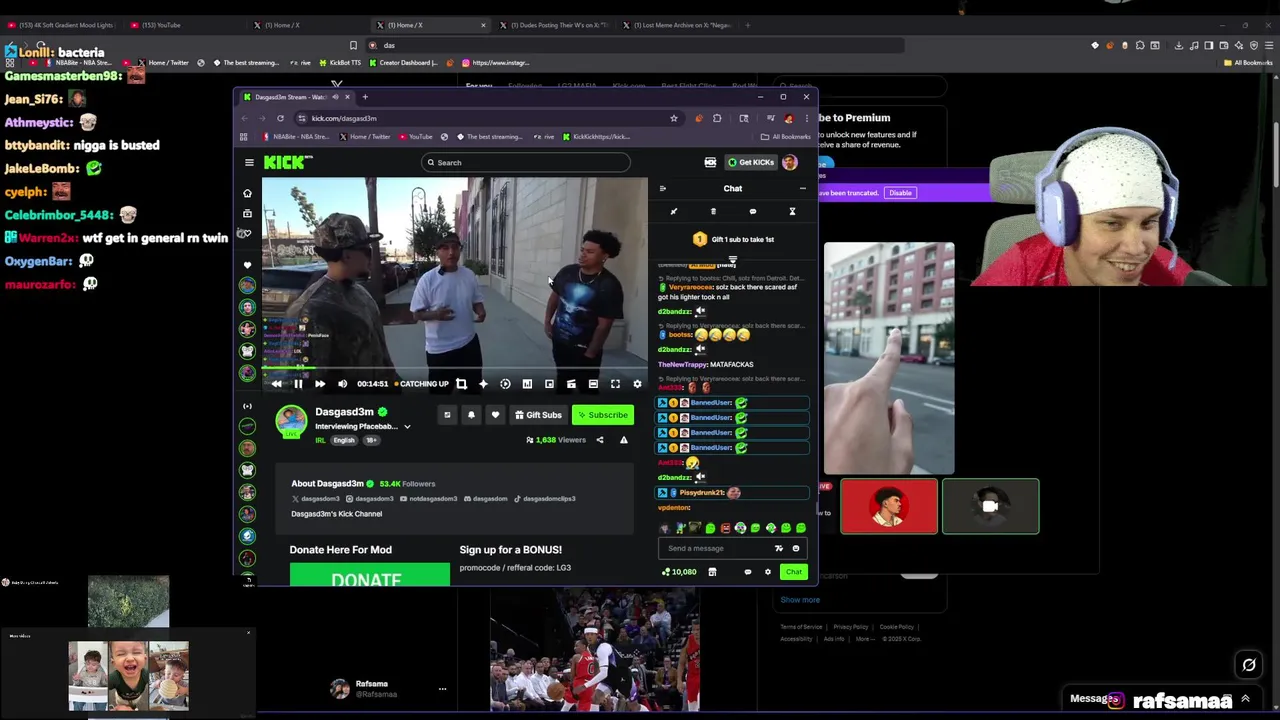The width and height of the screenshot is (1280, 720).
Task: Rewind the stream with back button
Action: (x=276, y=384)
